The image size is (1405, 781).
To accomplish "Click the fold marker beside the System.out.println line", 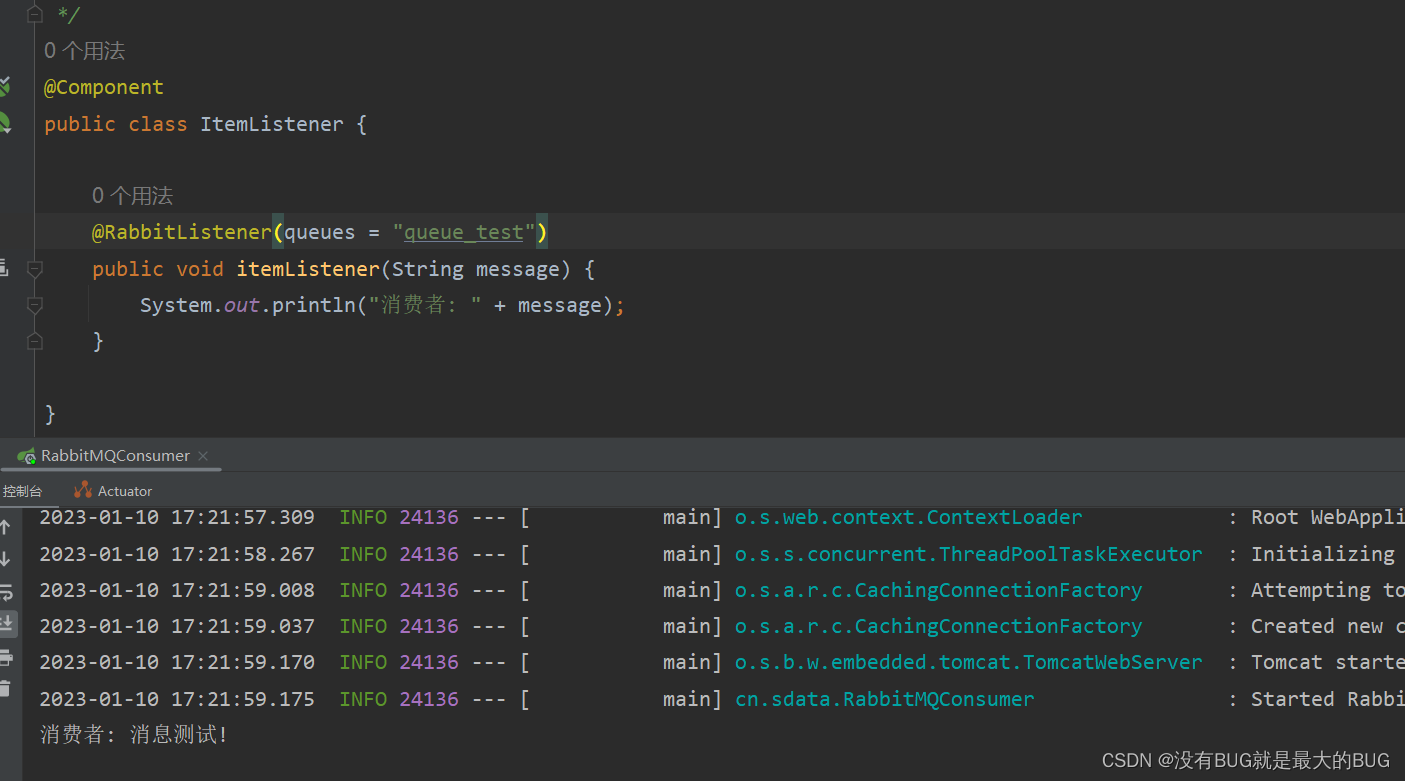I will (x=35, y=305).
